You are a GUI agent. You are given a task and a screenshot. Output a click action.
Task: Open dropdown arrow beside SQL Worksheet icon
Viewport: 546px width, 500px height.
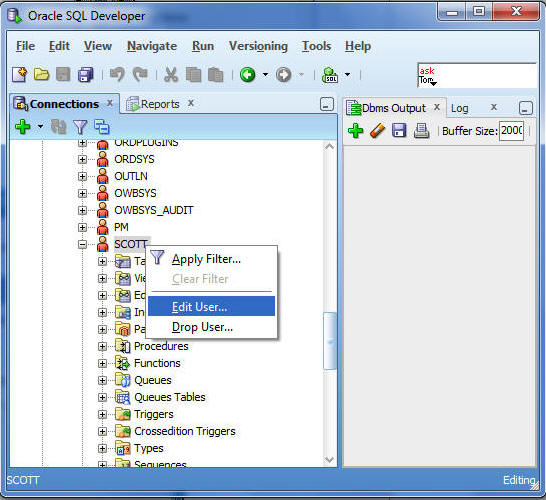click(347, 75)
